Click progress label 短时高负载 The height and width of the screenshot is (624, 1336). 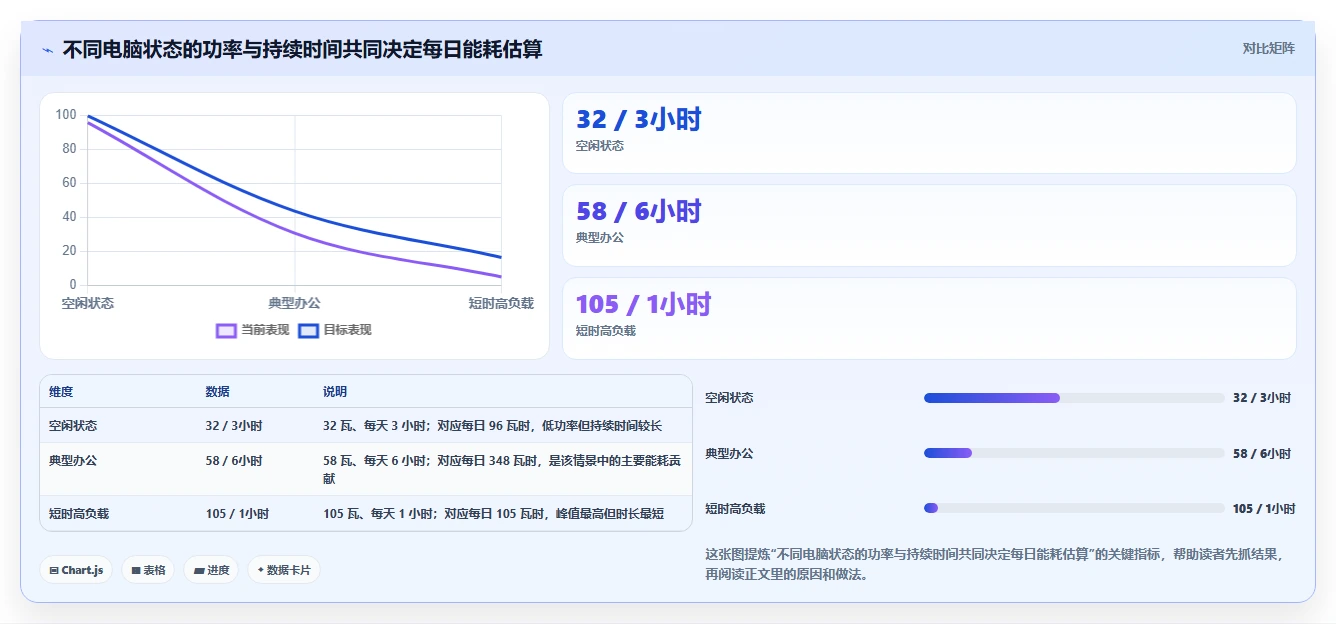coord(735,509)
